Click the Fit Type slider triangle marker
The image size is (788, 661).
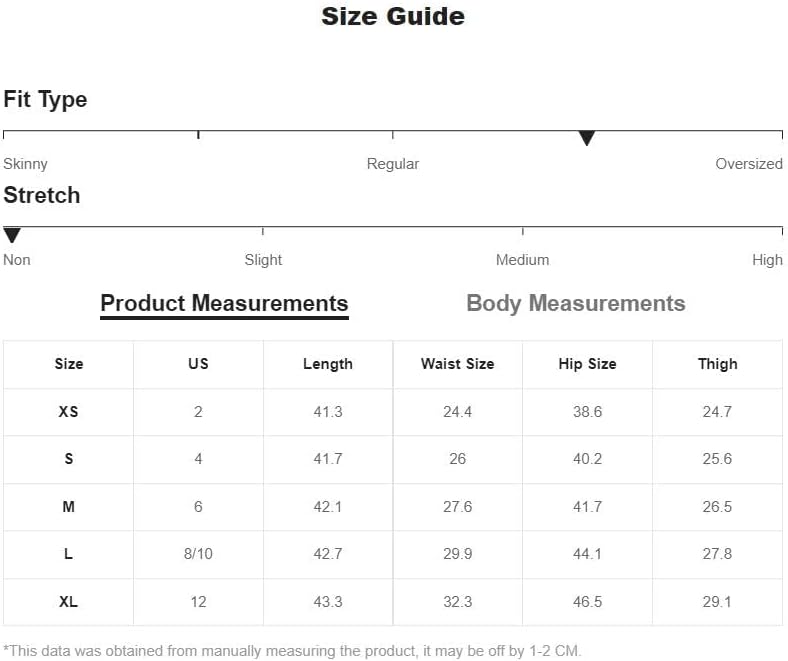tap(586, 138)
